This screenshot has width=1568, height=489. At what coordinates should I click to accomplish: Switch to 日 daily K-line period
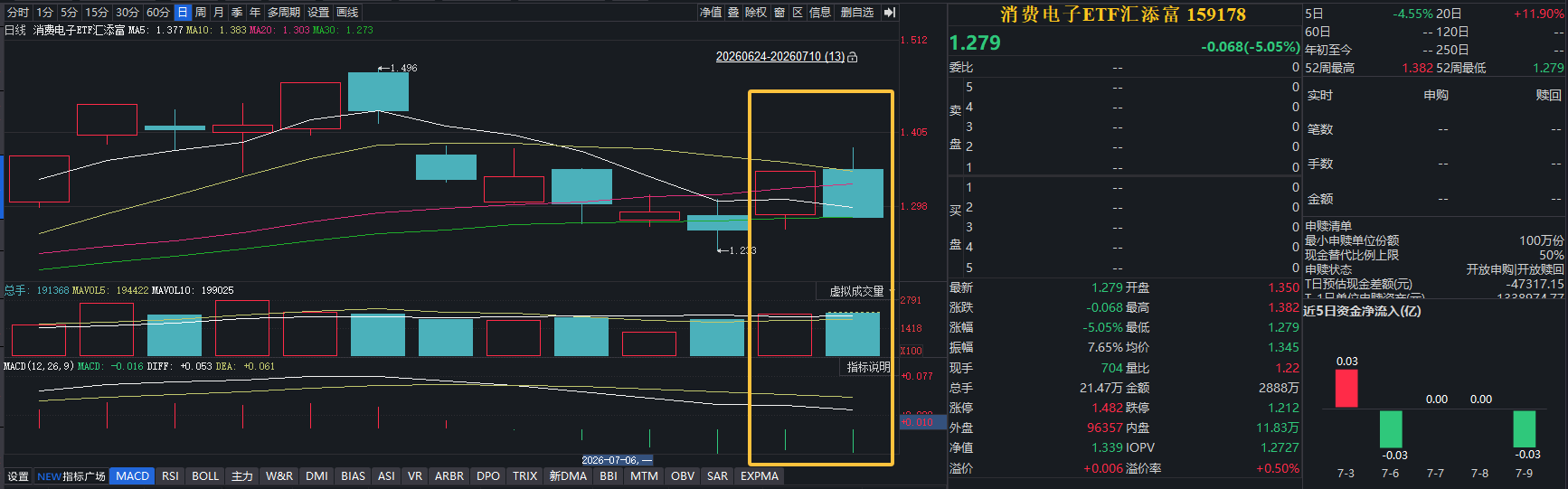[x=183, y=13]
